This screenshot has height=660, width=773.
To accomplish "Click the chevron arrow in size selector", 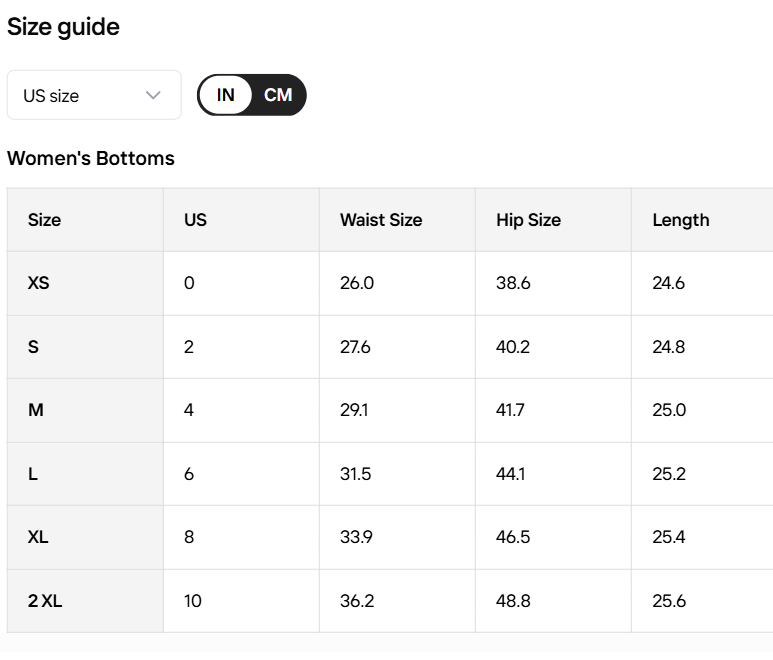I will click(153, 96).
